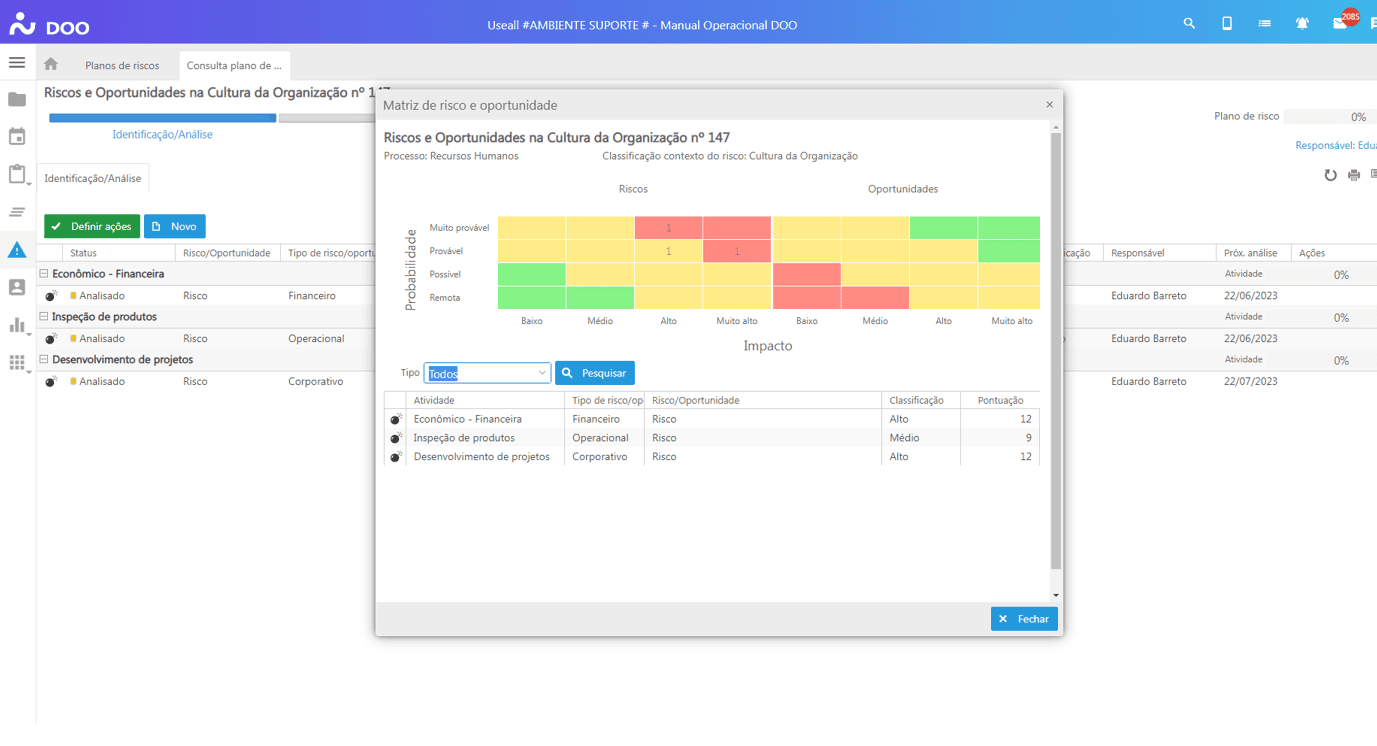Screen dimensions: 1377x746
Task: Click the search magnifier in top bar
Action: click(x=1189, y=24)
